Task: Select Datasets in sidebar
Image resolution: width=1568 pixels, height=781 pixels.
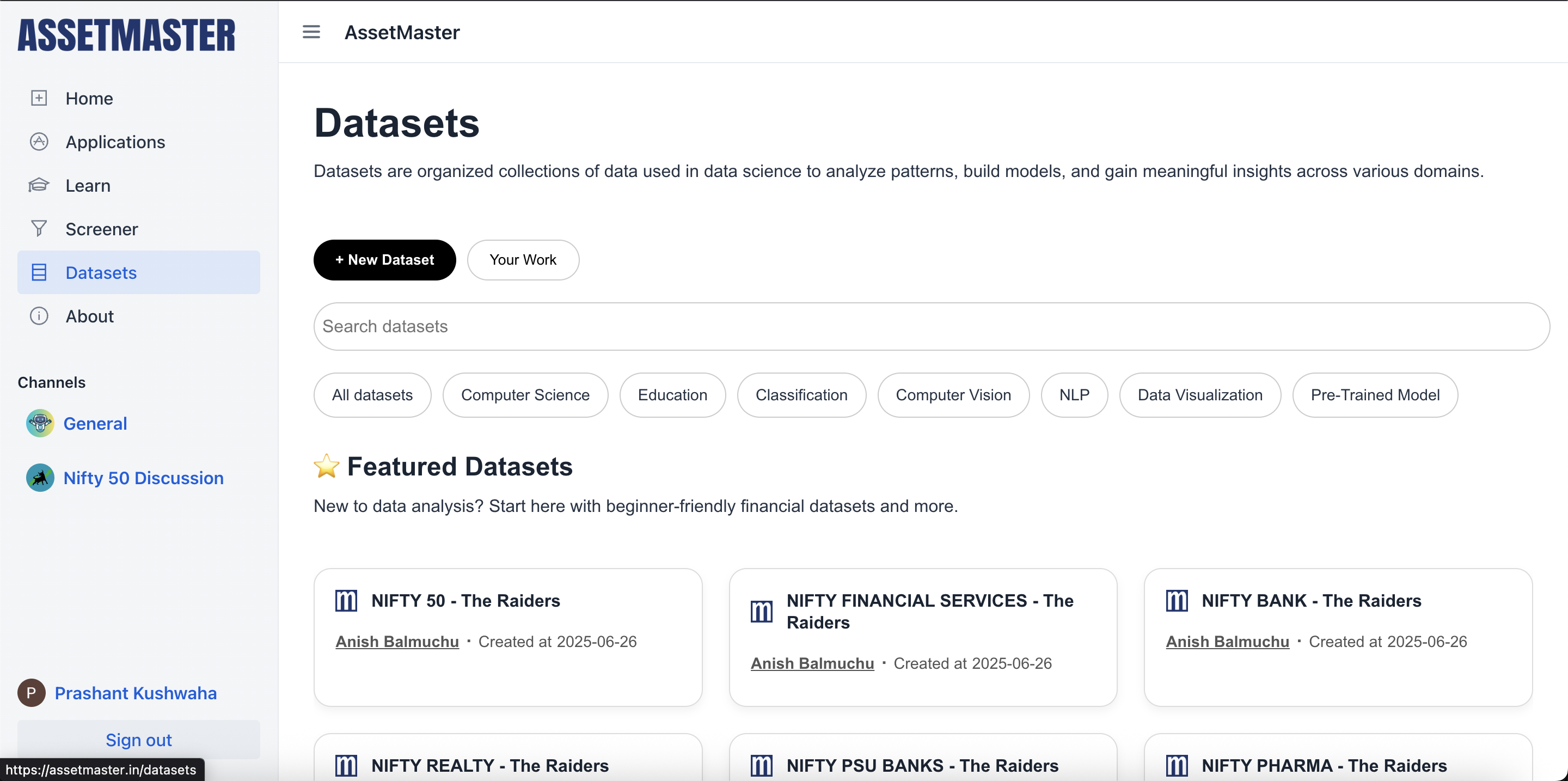Action: [x=139, y=272]
